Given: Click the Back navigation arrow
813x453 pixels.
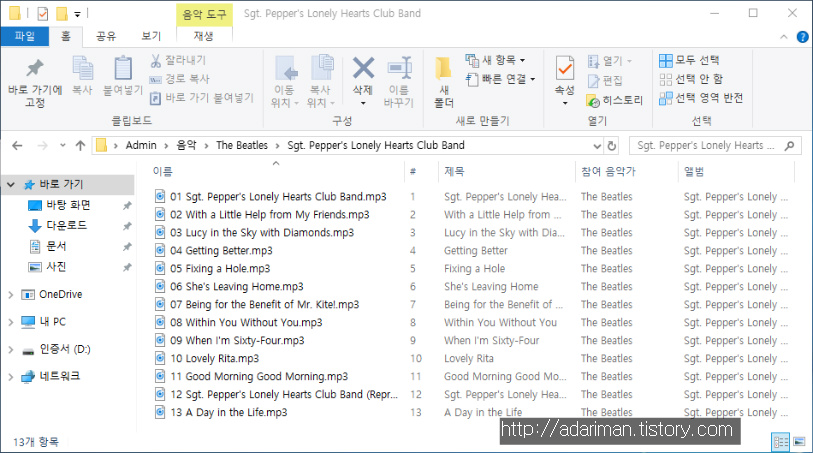Looking at the screenshot, I should pos(17,146).
